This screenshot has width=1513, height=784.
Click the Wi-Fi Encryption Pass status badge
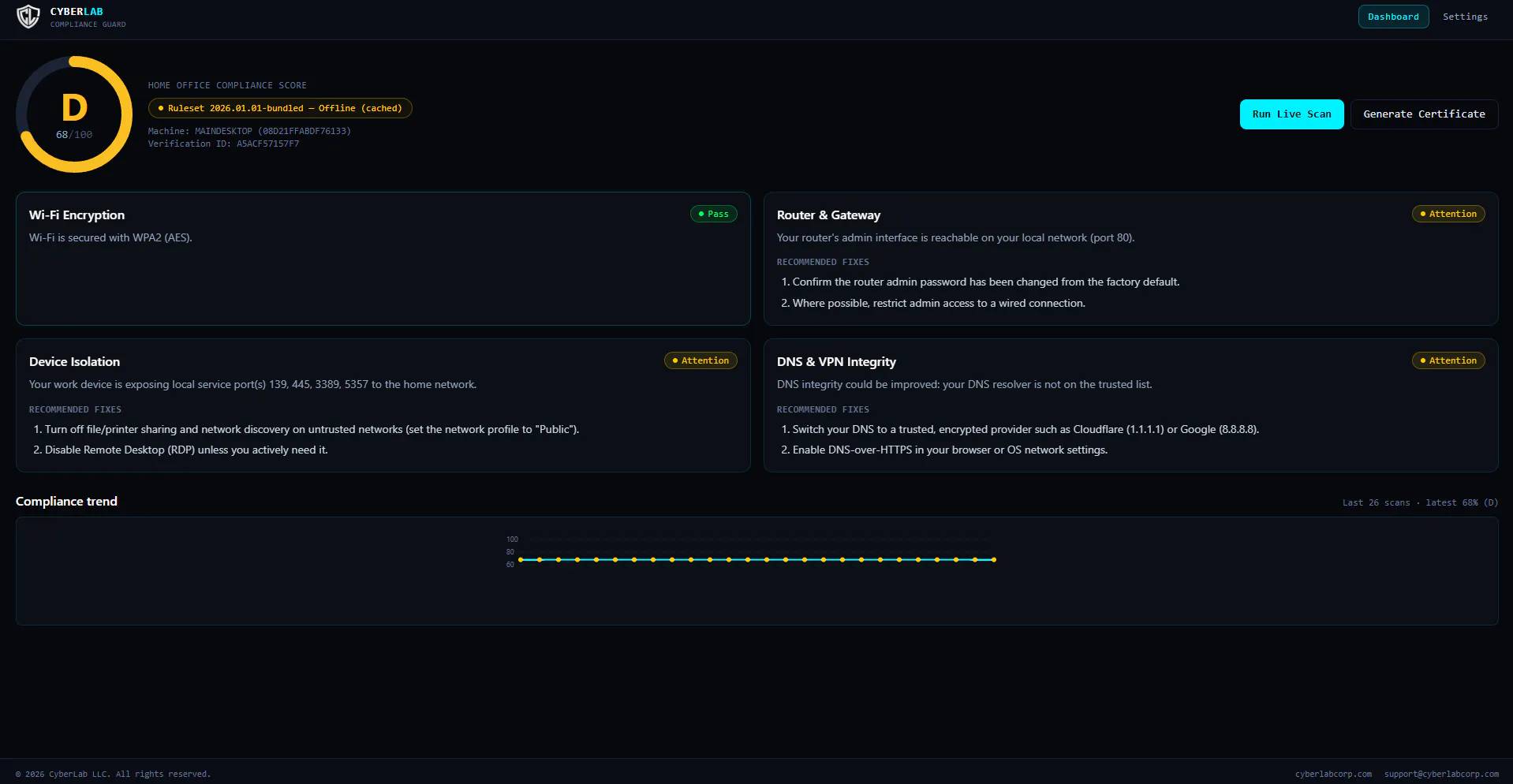click(x=713, y=214)
